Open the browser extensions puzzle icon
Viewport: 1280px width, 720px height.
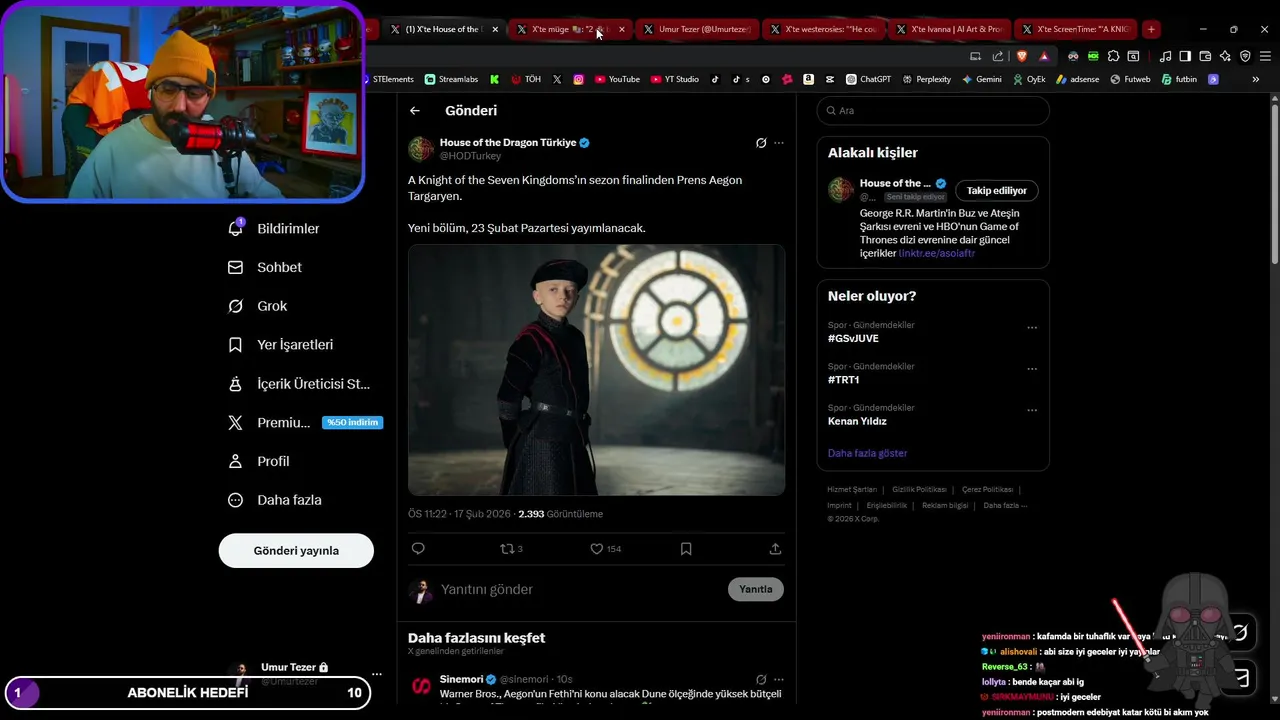1113,56
